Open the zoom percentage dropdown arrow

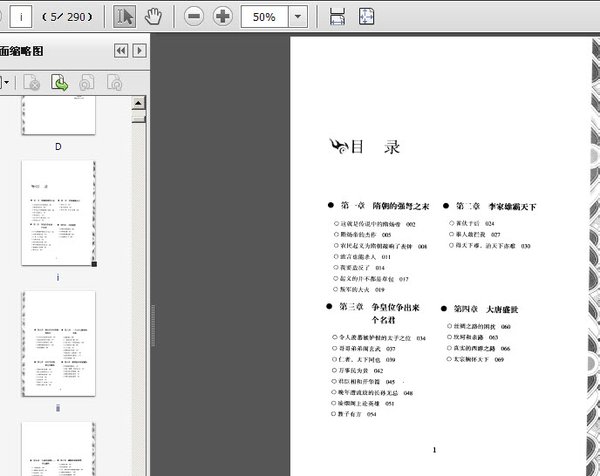tap(298, 16)
